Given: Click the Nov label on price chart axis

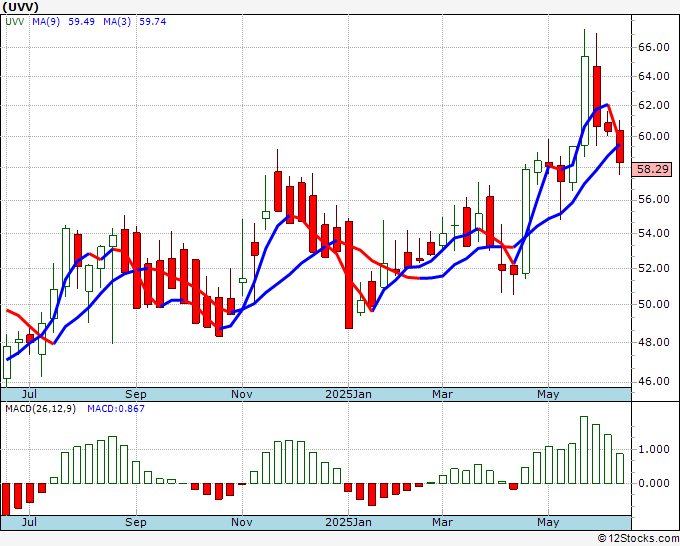Looking at the screenshot, I should click(242, 394).
